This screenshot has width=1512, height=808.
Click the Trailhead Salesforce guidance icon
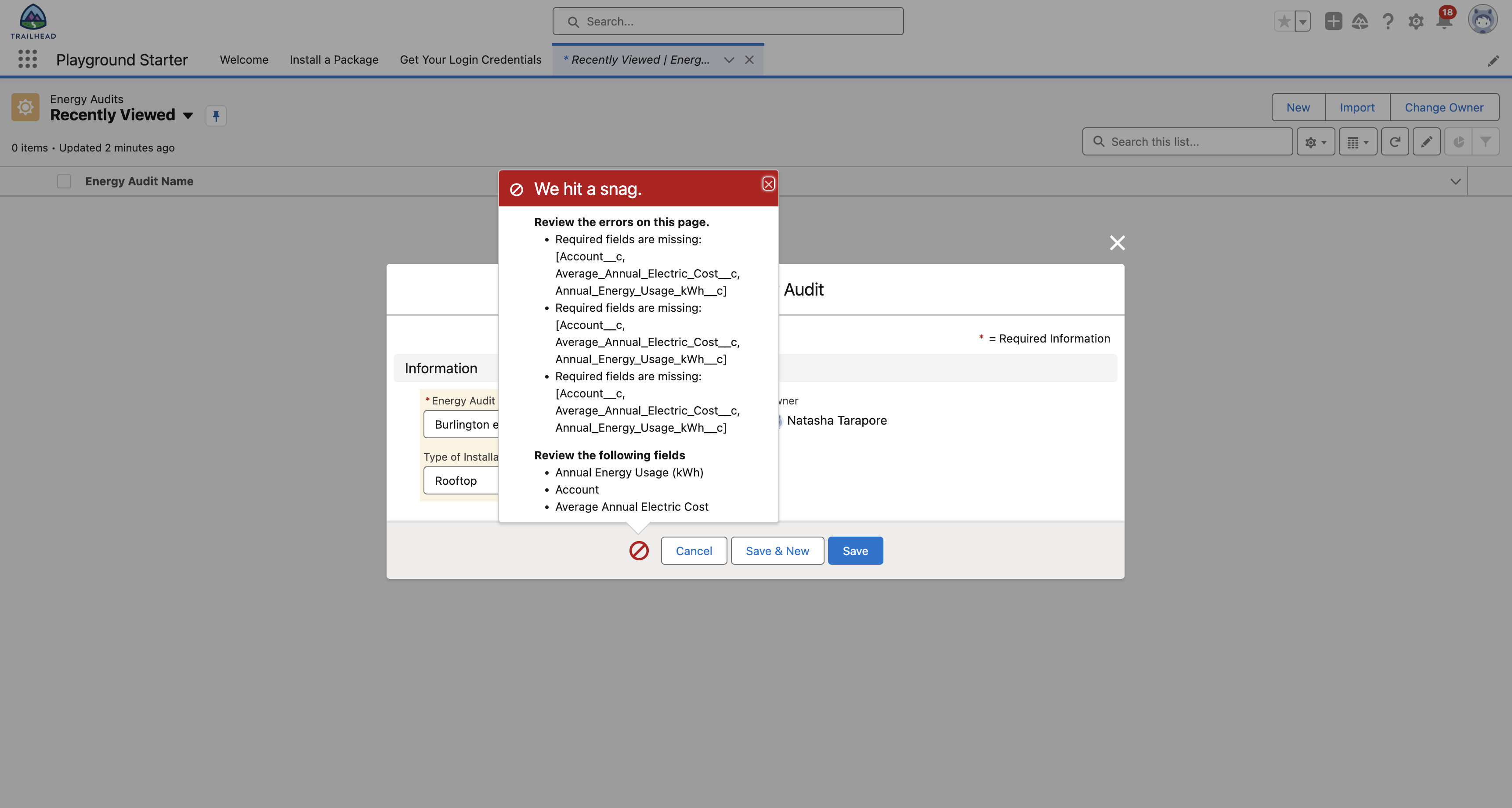pyautogui.click(x=1360, y=22)
